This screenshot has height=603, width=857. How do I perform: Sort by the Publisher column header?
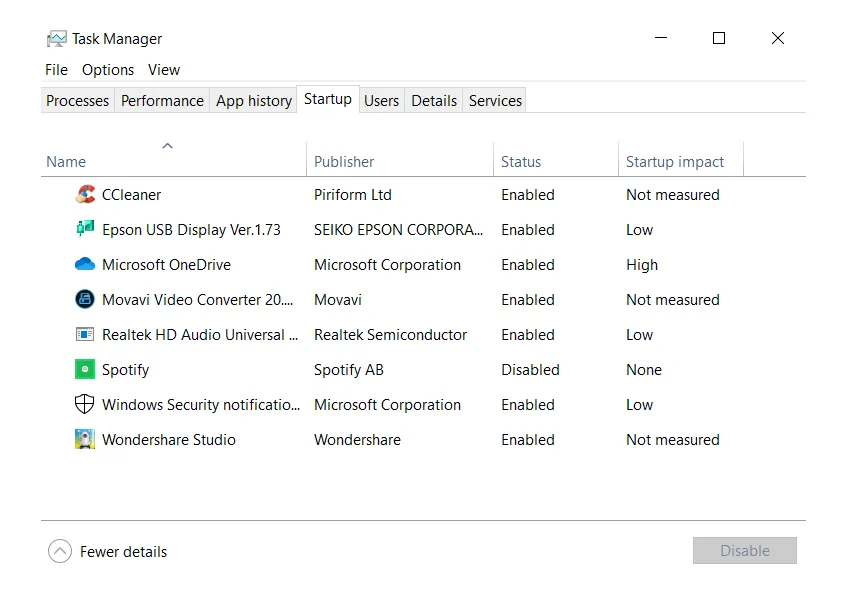(400, 161)
